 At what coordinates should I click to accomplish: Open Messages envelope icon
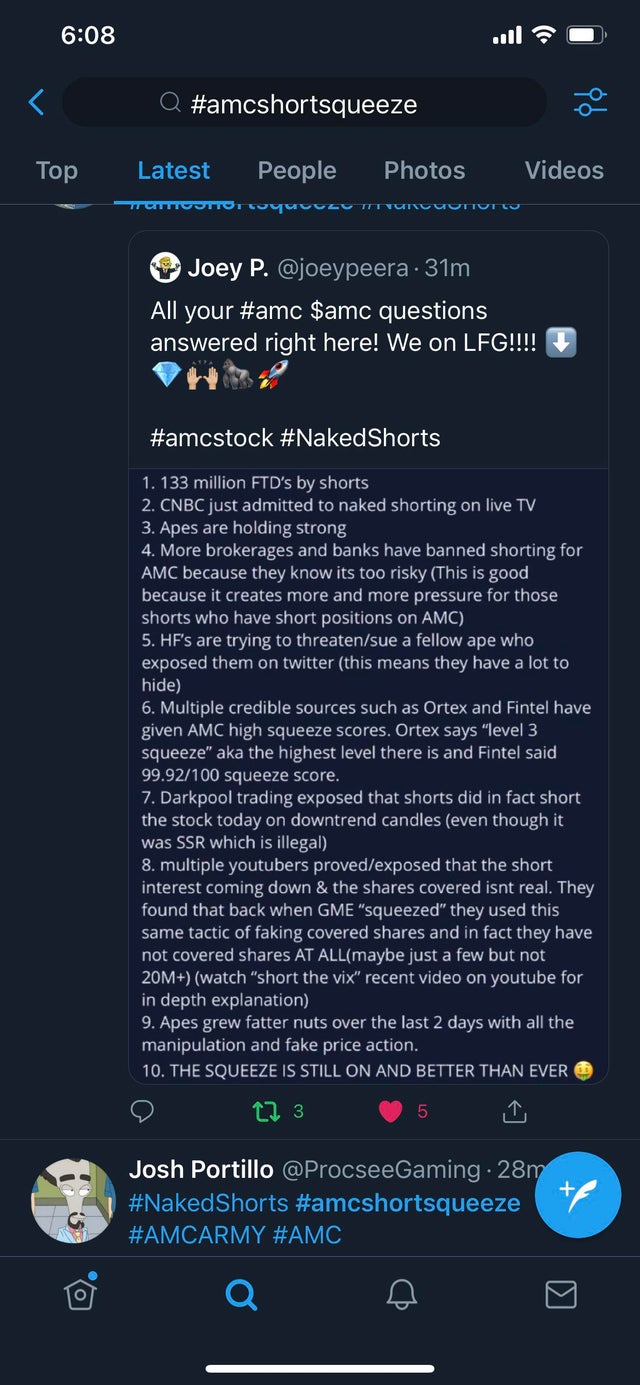click(561, 1295)
